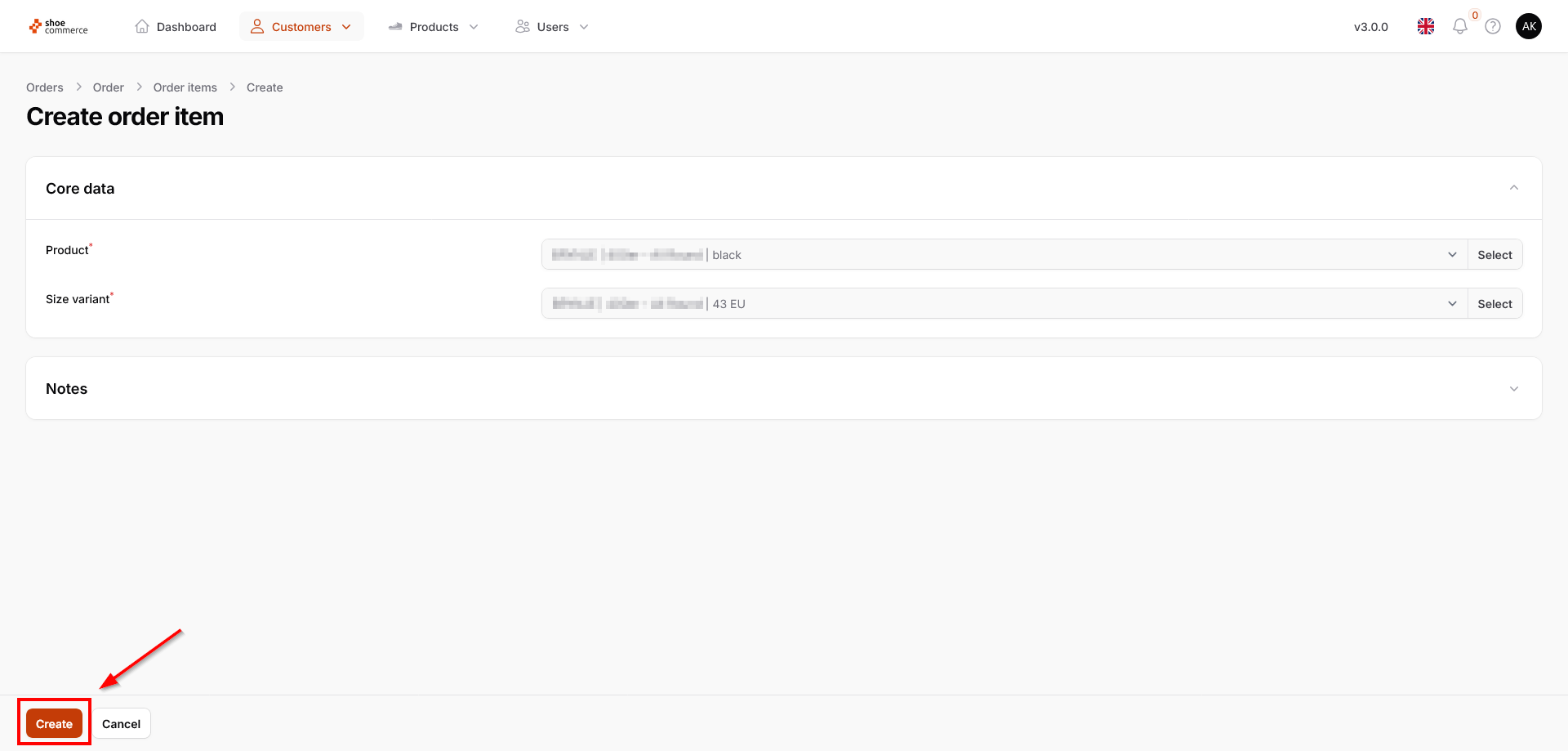Click the shoe commerce logo

(x=58, y=27)
